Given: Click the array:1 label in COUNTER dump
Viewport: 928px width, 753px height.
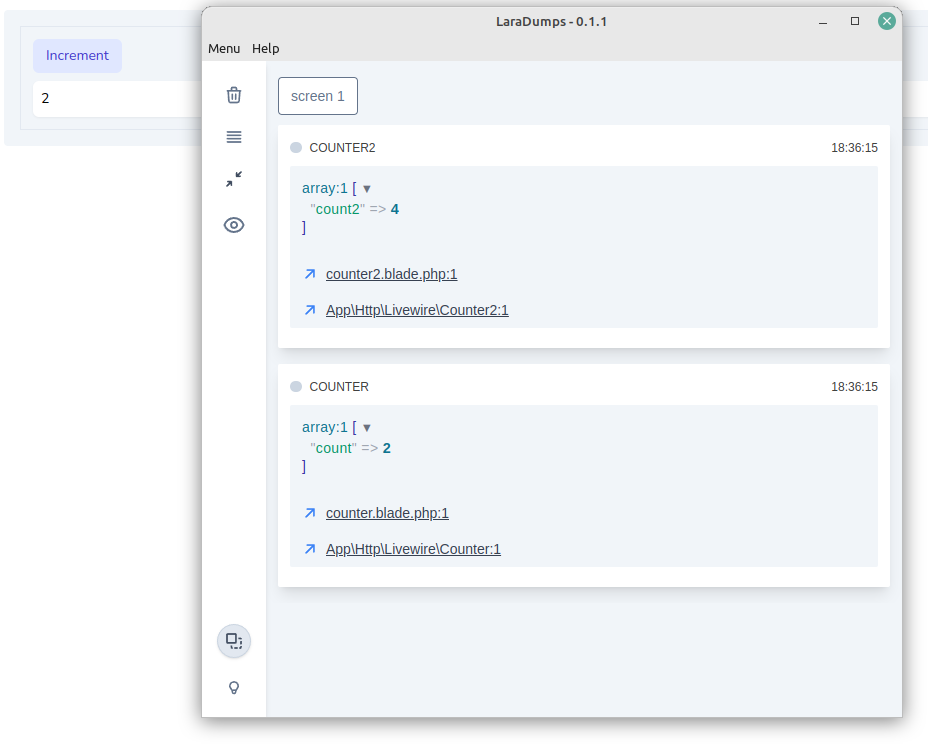Looking at the screenshot, I should pos(324,427).
